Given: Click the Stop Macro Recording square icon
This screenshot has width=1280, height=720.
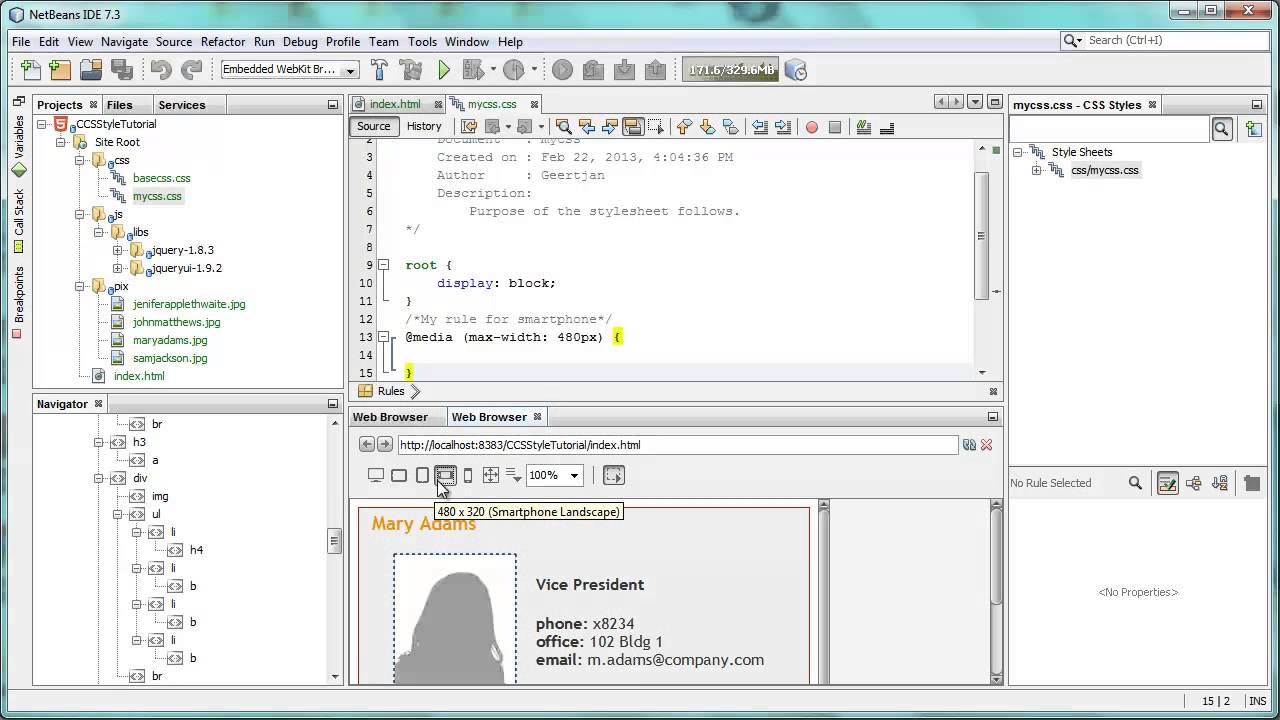Looking at the screenshot, I should 835,127.
